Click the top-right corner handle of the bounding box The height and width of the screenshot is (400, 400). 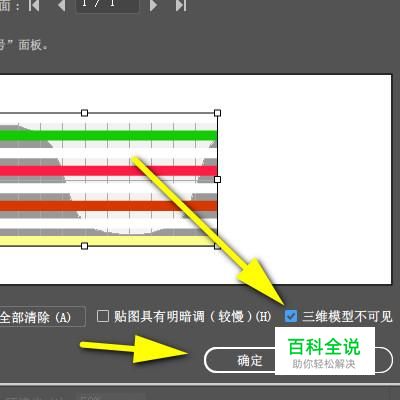(217, 113)
